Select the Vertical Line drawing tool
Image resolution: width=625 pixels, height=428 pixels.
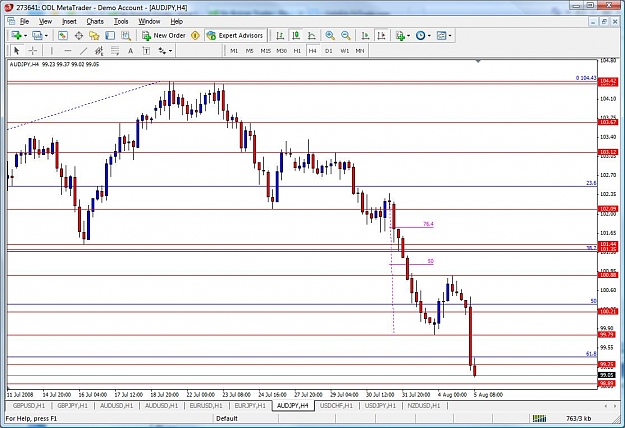point(51,51)
